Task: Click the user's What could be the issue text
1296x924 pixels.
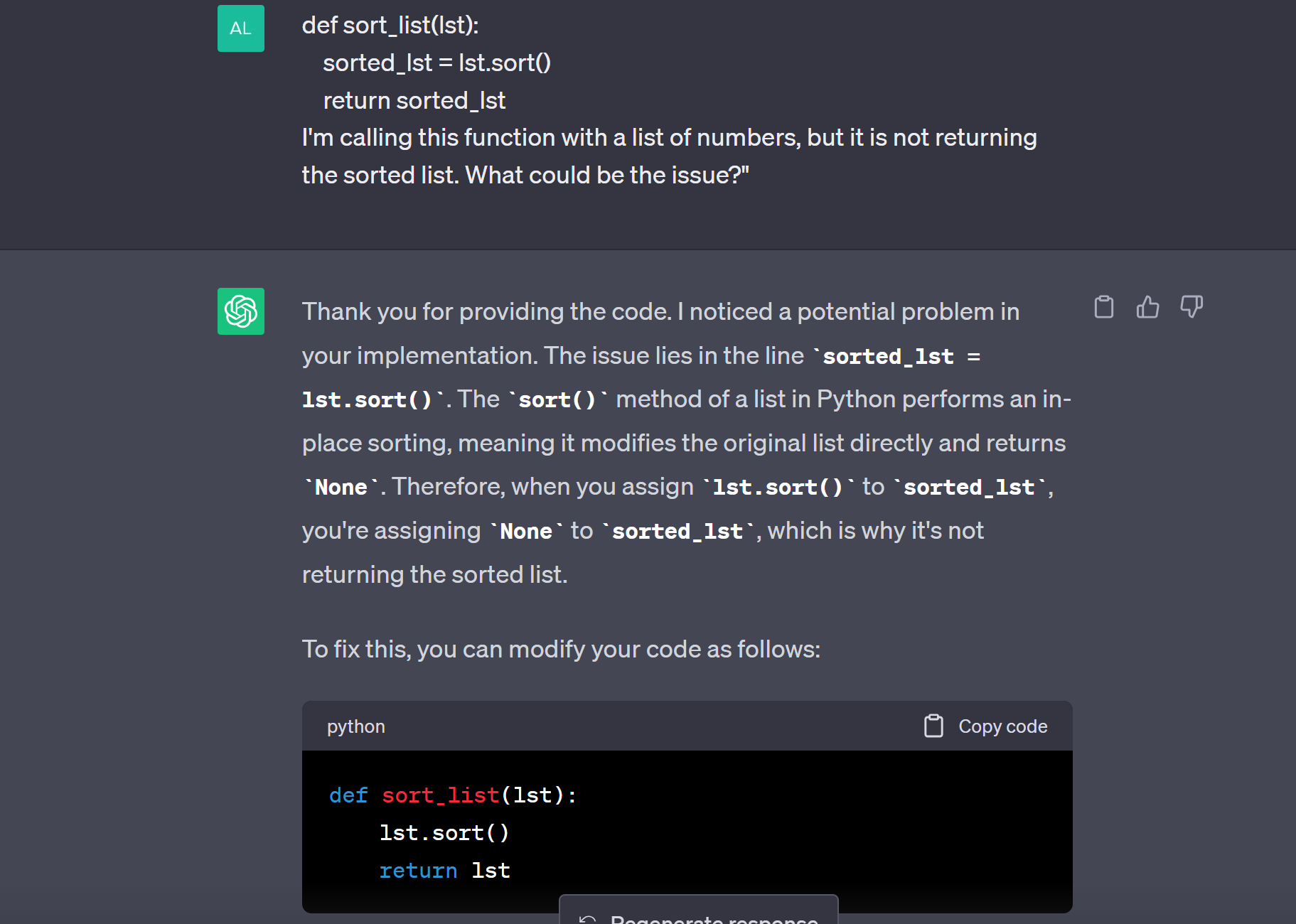Action: [x=607, y=175]
